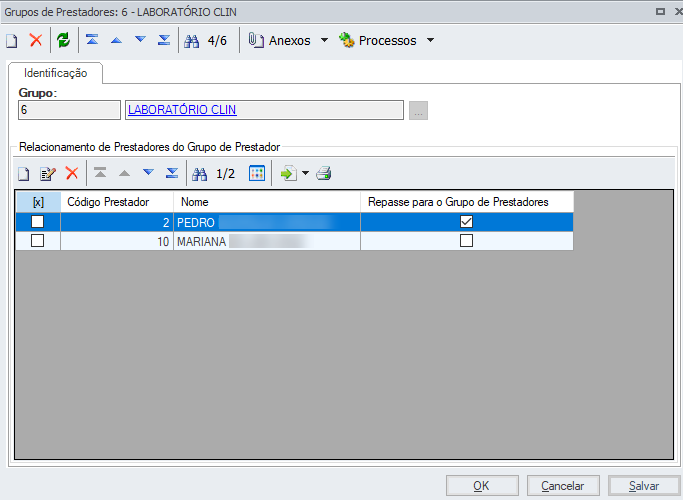The height and width of the screenshot is (500, 683).
Task: Click the ellipsis lookup button beside Grupo
Action: (x=418, y=110)
